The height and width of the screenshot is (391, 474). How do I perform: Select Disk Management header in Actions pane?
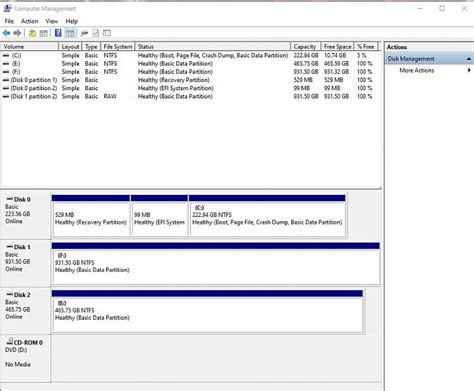pos(429,59)
